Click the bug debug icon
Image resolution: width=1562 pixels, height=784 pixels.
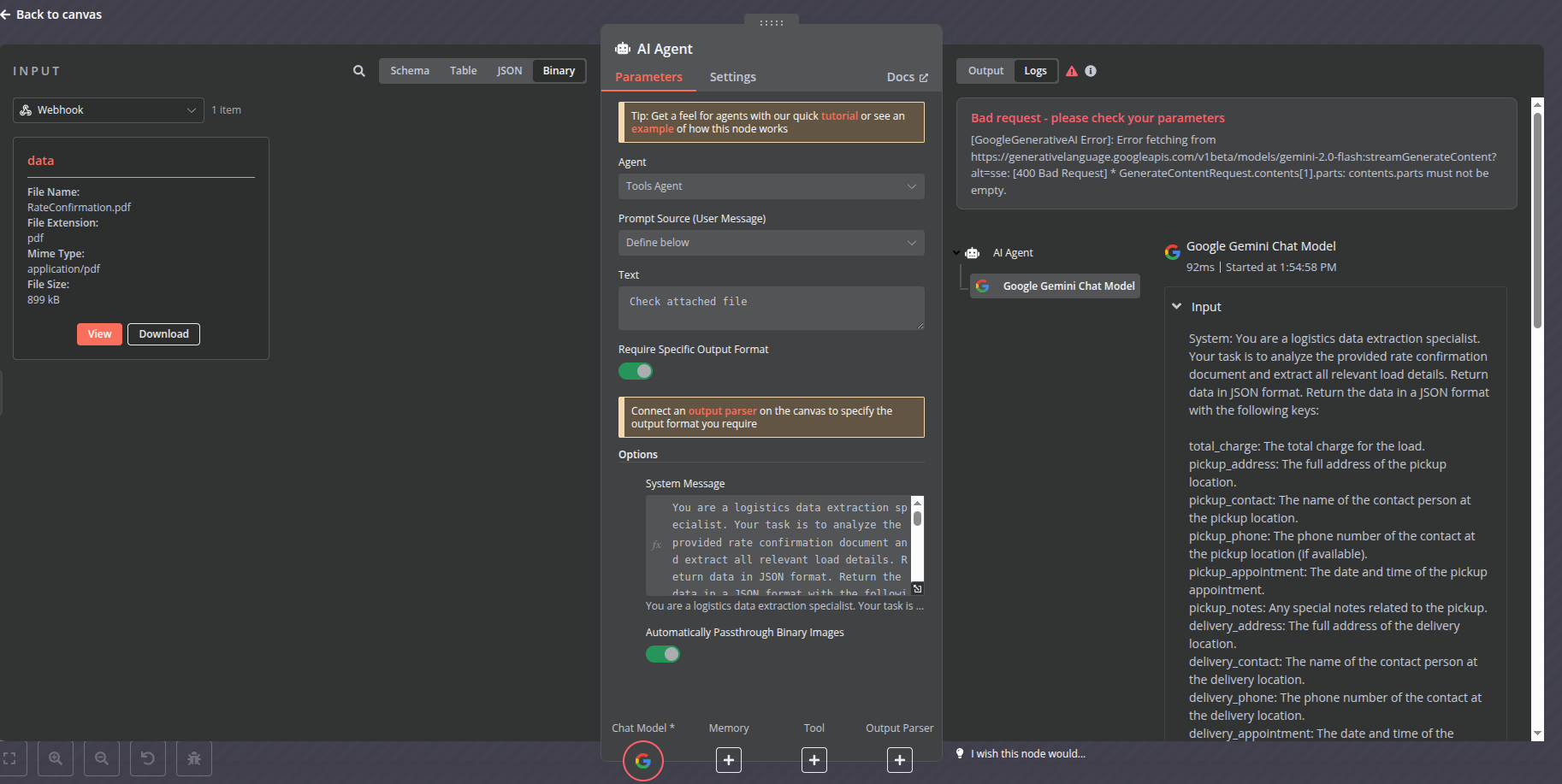tap(194, 758)
